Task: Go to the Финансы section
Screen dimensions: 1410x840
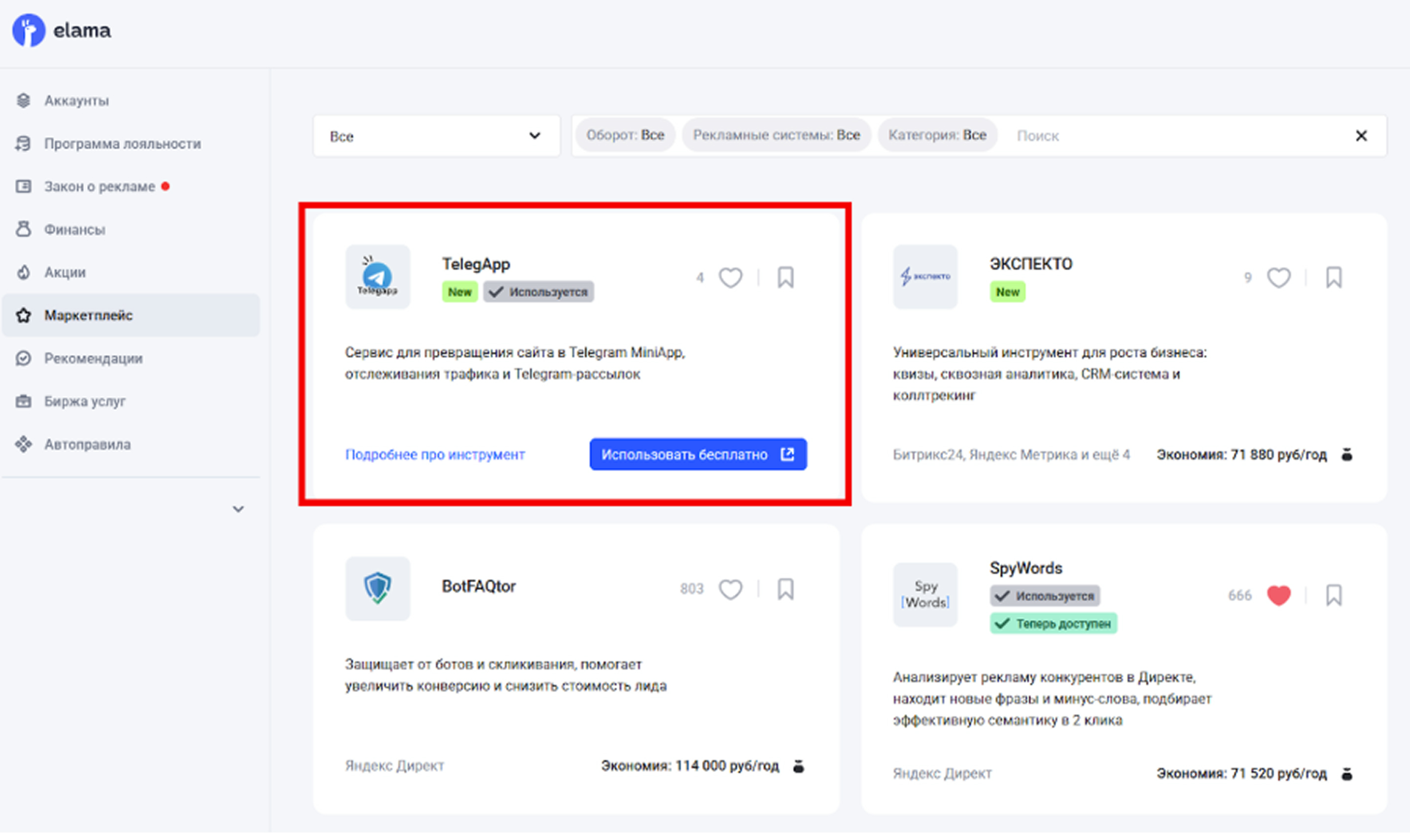Action: pyautogui.click(x=75, y=229)
